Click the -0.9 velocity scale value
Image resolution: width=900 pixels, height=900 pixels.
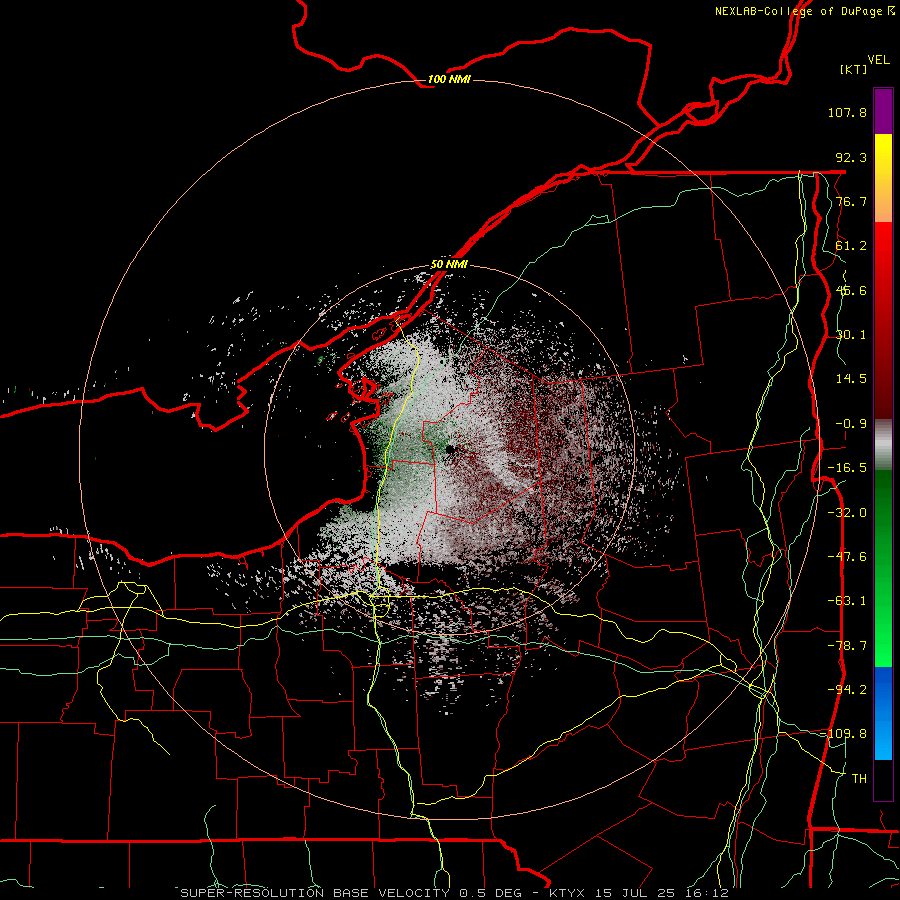coord(851,424)
